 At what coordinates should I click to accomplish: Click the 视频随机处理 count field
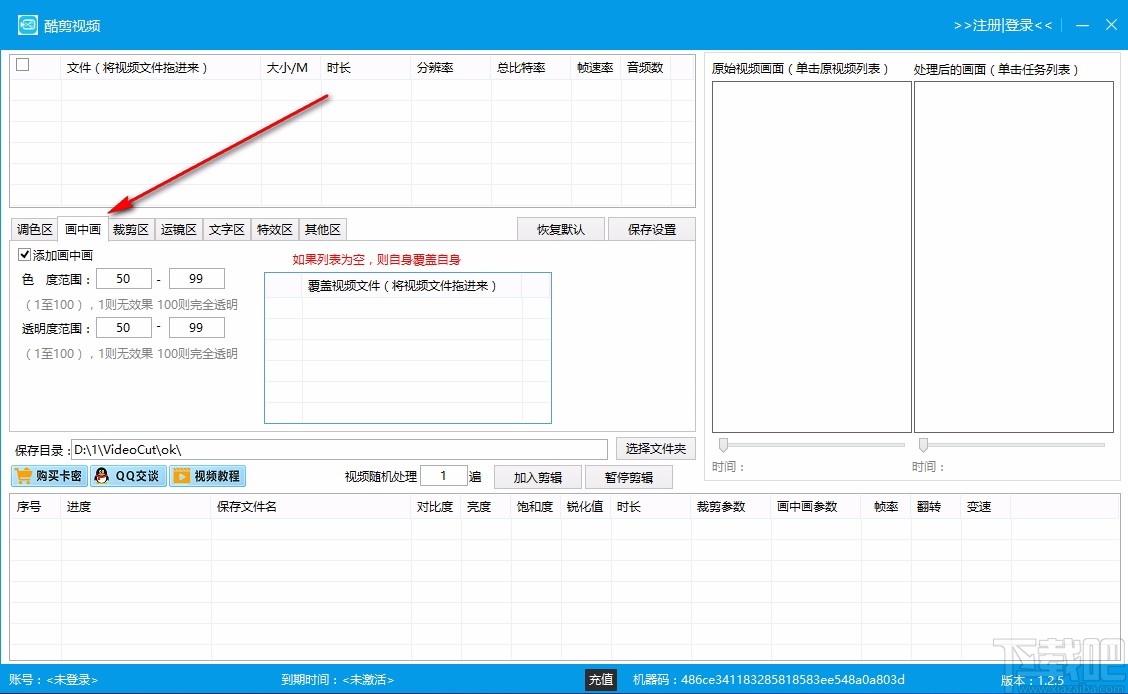443,476
